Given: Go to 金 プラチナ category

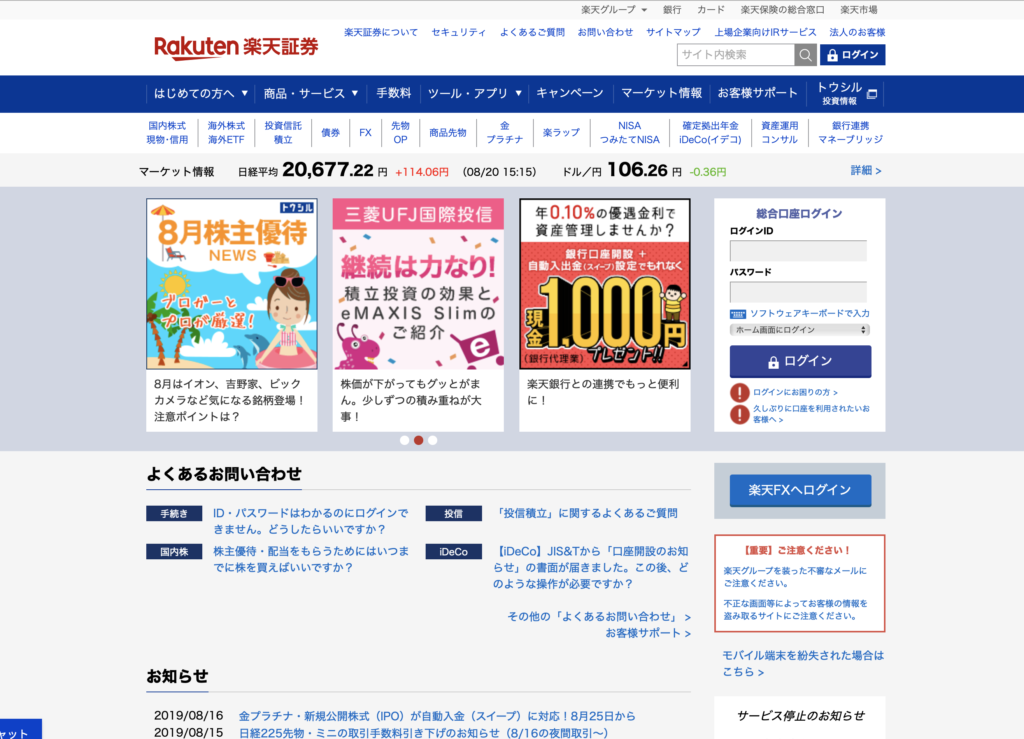Looking at the screenshot, I should click(505, 133).
